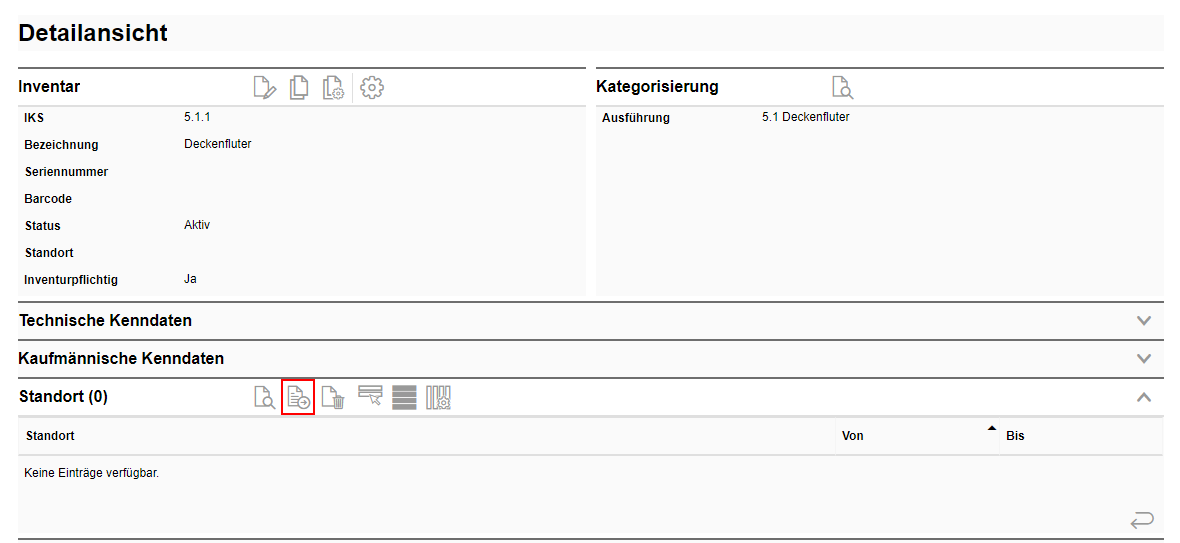The width and height of the screenshot is (1180, 543).
Task: Click the ascending sort arrow on Von column
Action: pos(991,428)
